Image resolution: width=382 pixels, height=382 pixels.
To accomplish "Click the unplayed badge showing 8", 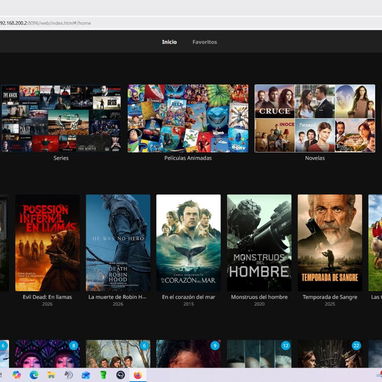I will point(73,346).
